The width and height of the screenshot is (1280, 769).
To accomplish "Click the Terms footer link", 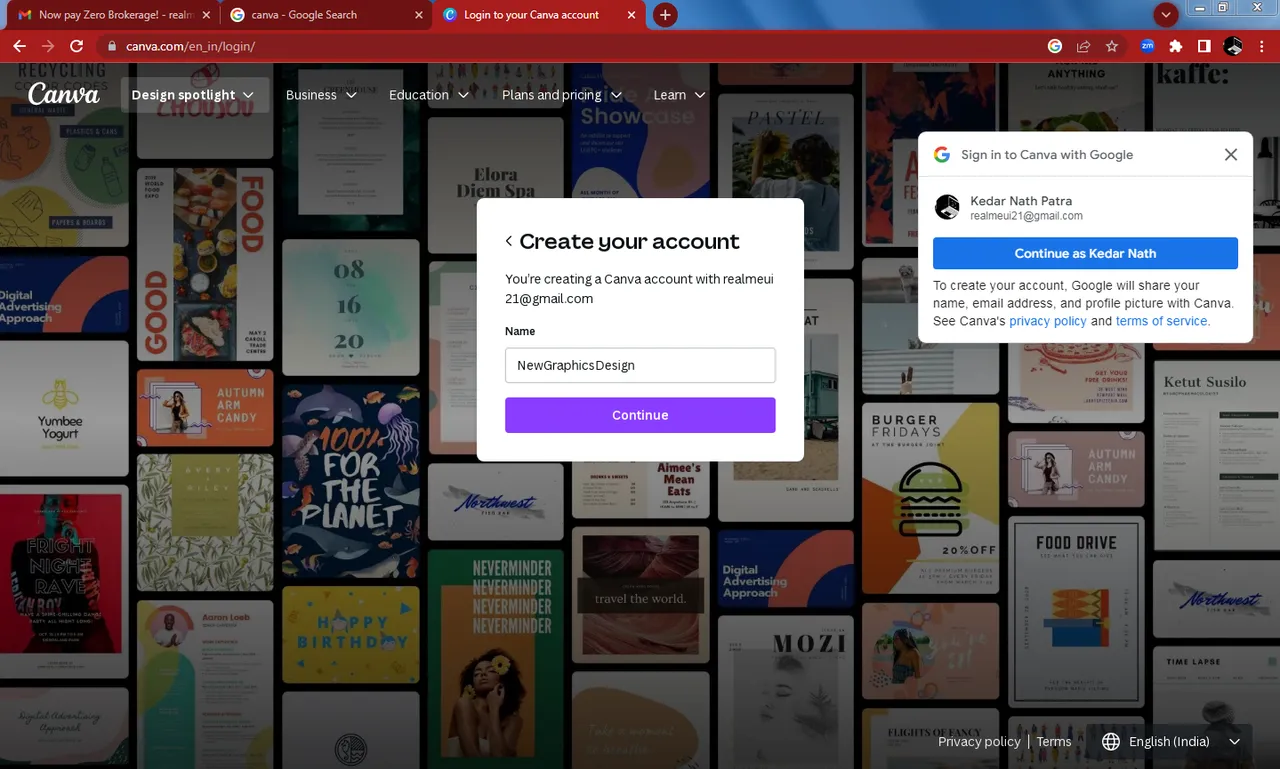I will click(x=1054, y=742).
